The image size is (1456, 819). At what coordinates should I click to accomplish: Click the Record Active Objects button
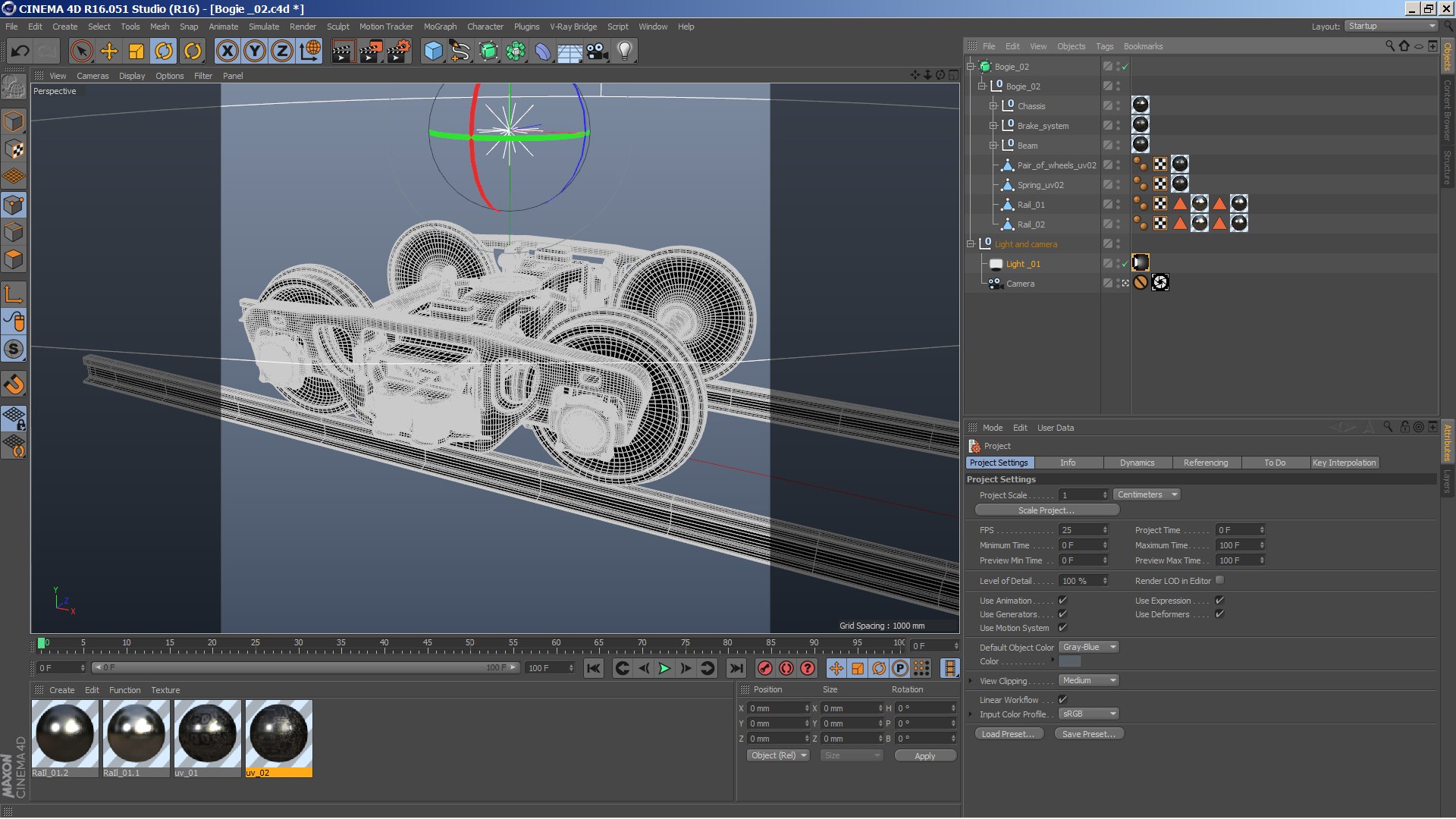coord(764,668)
